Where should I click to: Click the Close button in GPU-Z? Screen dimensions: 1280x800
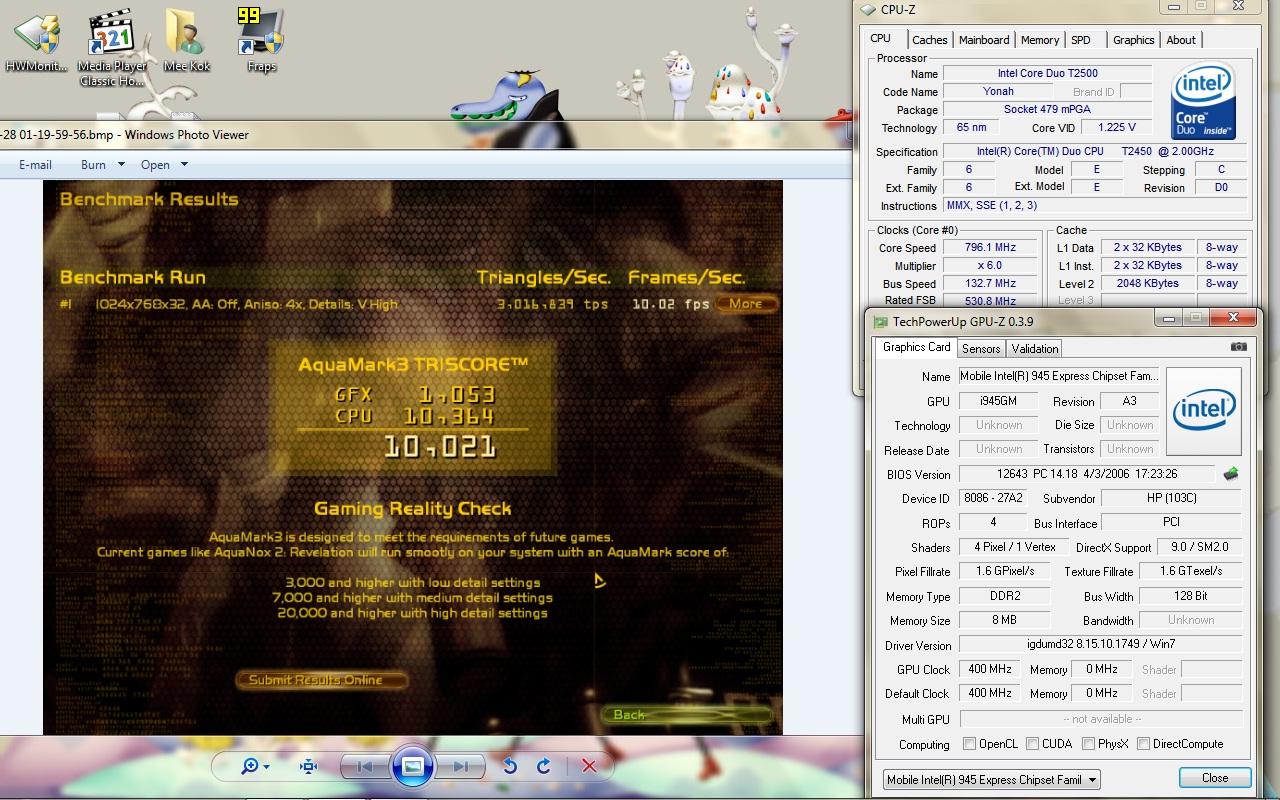click(x=1215, y=778)
